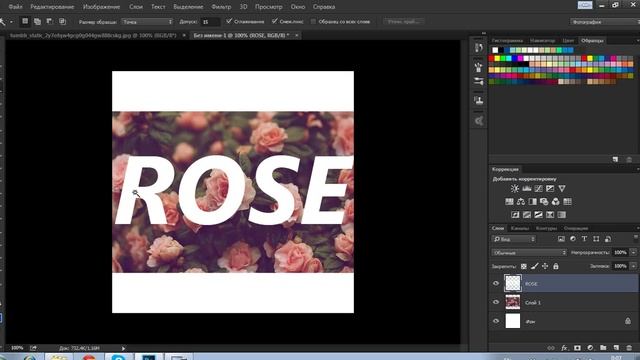Viewport: 640px width, 360px height.
Task: Open the Swatches panel flyout menu
Action: [637, 41]
